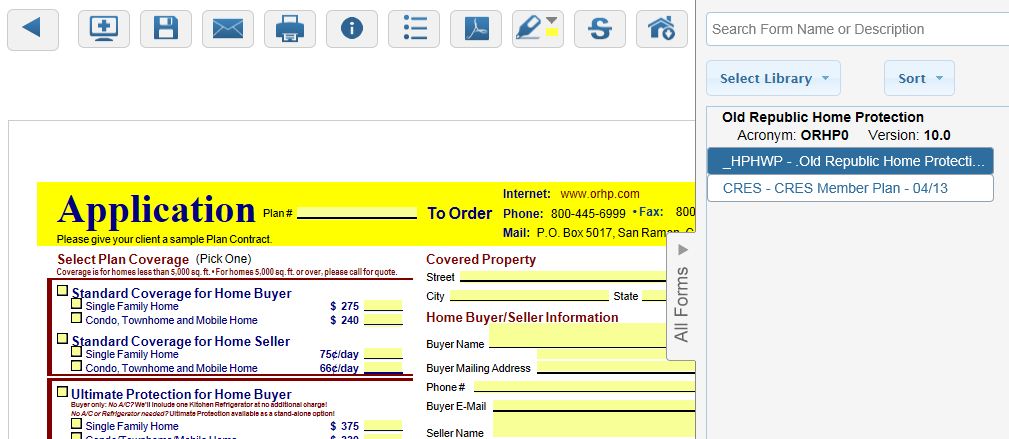Check Standard Coverage for Home Seller box

click(63, 340)
